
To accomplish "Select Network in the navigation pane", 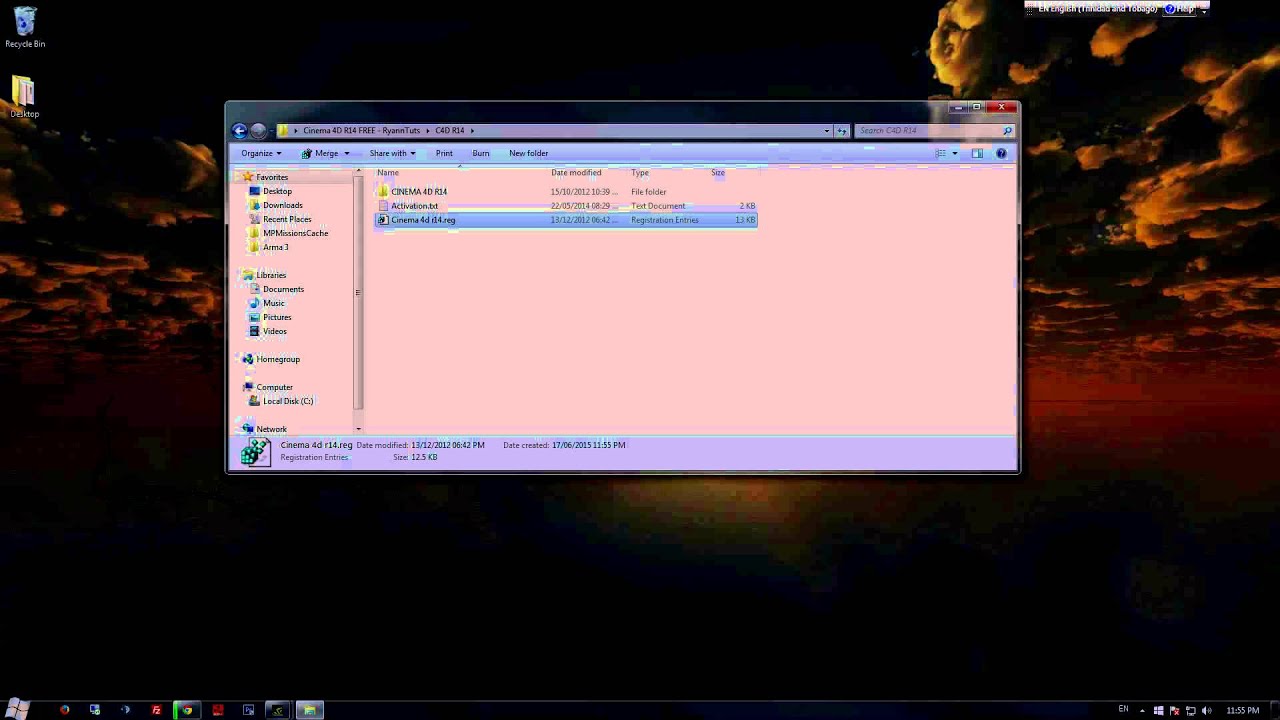I will pos(271,429).
